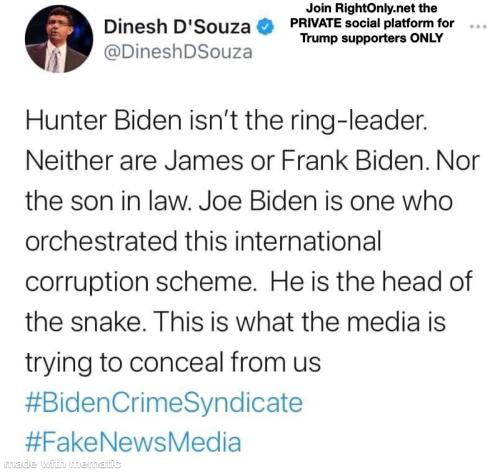Click the blue verified badge icon
The width and height of the screenshot is (500, 472).
[x=265, y=27]
